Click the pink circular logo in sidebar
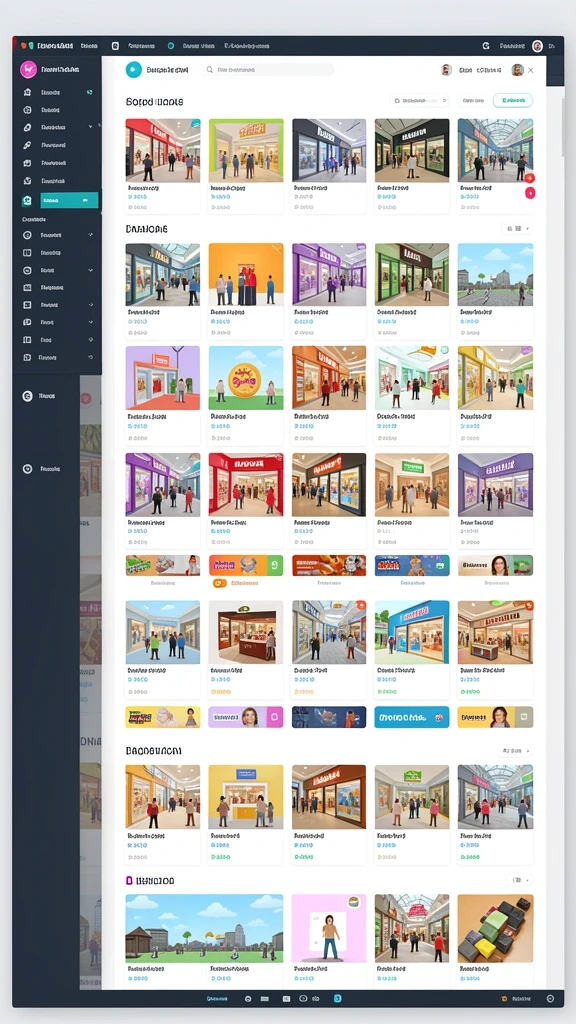The image size is (576, 1024). [28, 69]
